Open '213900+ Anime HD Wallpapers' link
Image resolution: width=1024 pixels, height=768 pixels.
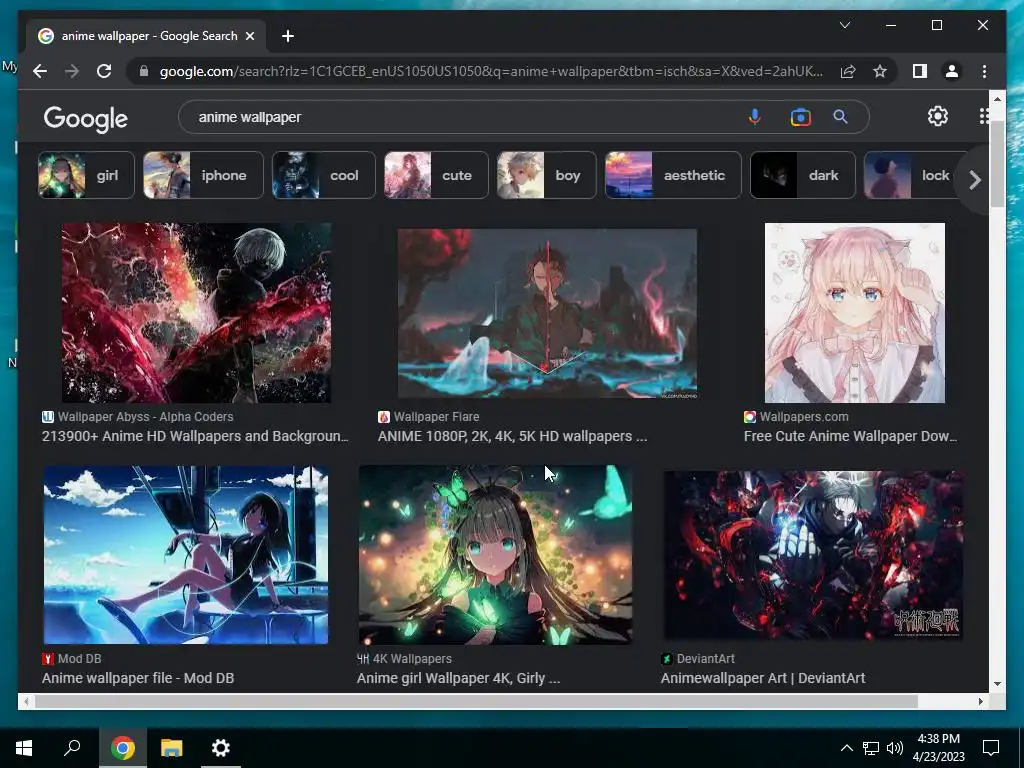[195, 436]
